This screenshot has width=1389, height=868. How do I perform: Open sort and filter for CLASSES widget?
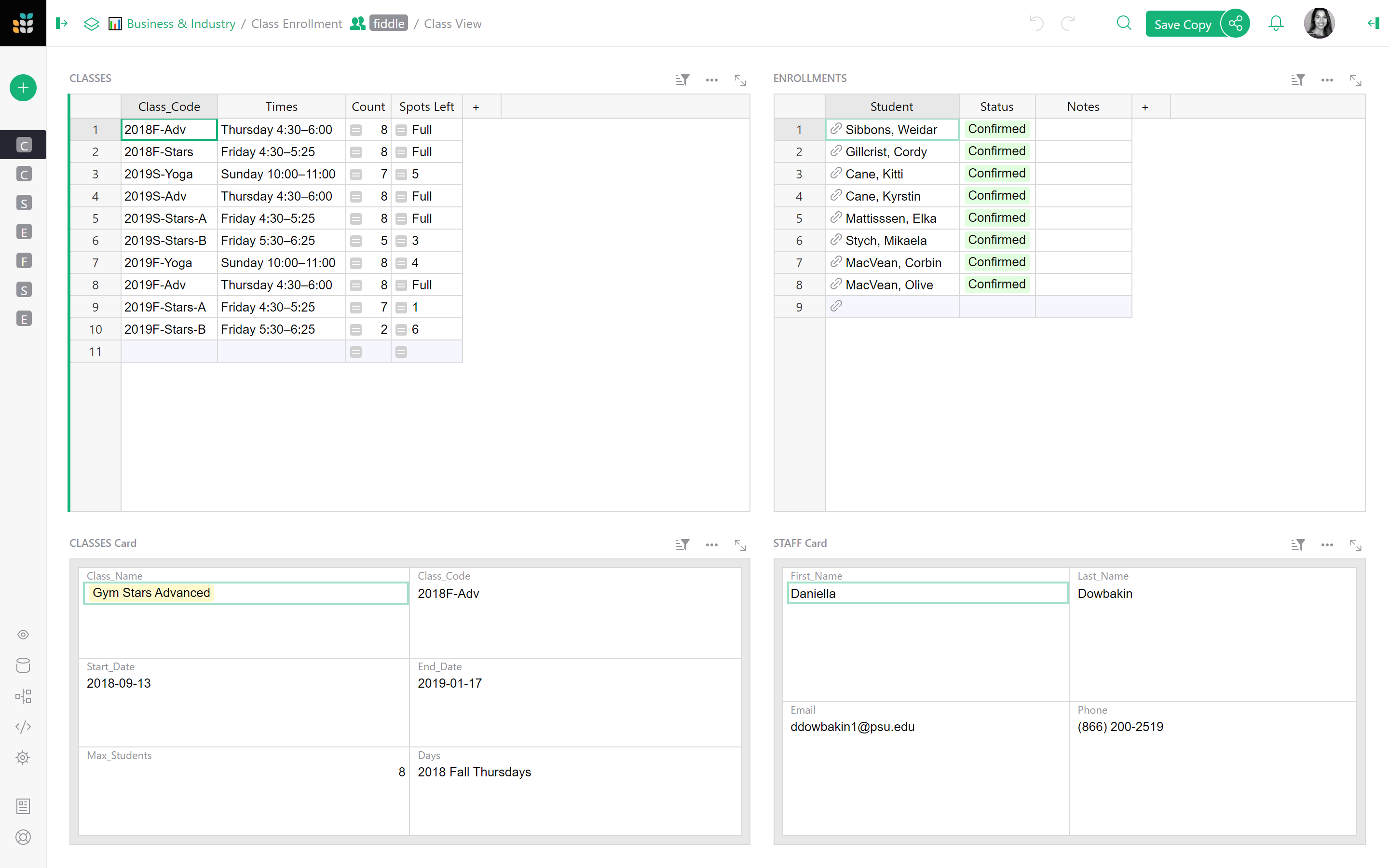coord(682,80)
